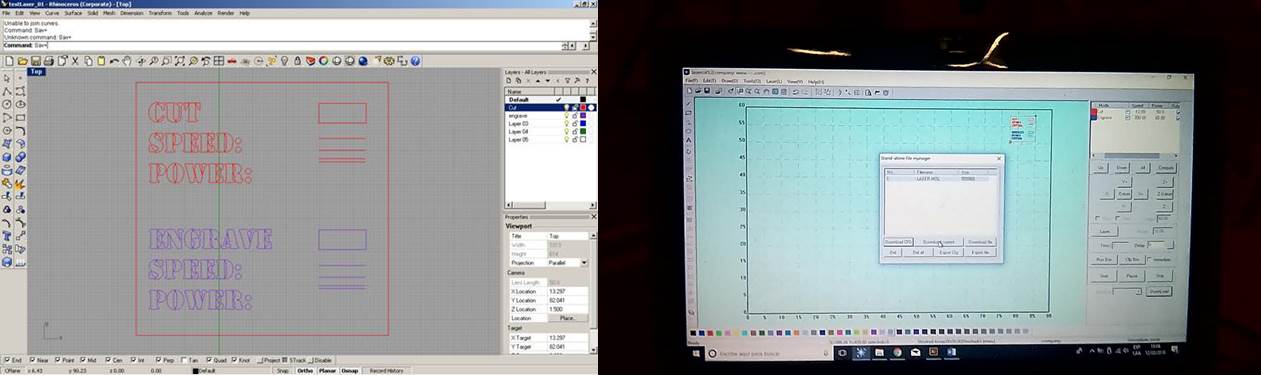Enable the Tan osnap checkbox
The image size is (1261, 375).
coord(184,359)
